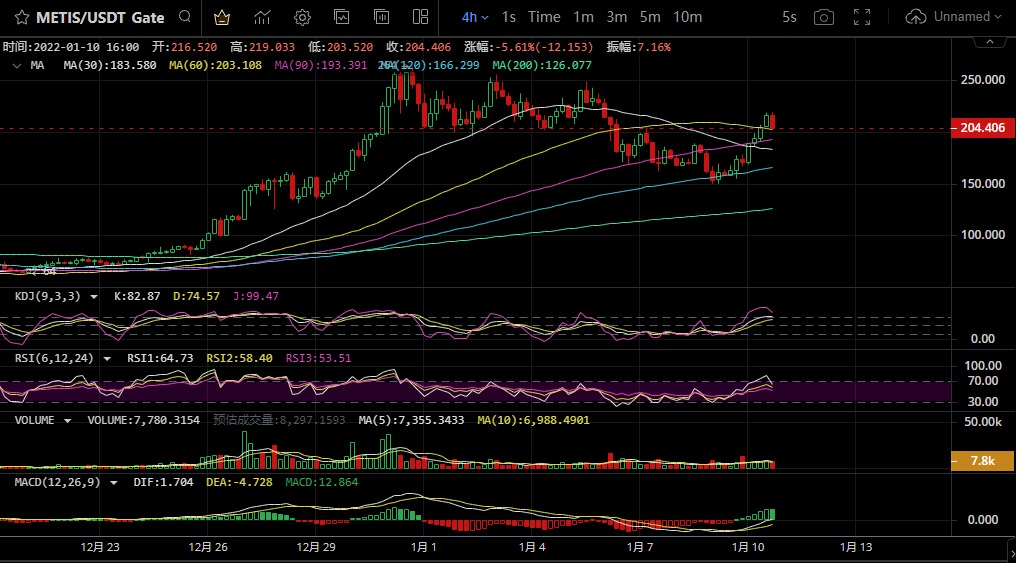Click the 204.406 current price label
The width and height of the screenshot is (1016, 563).
click(982, 128)
